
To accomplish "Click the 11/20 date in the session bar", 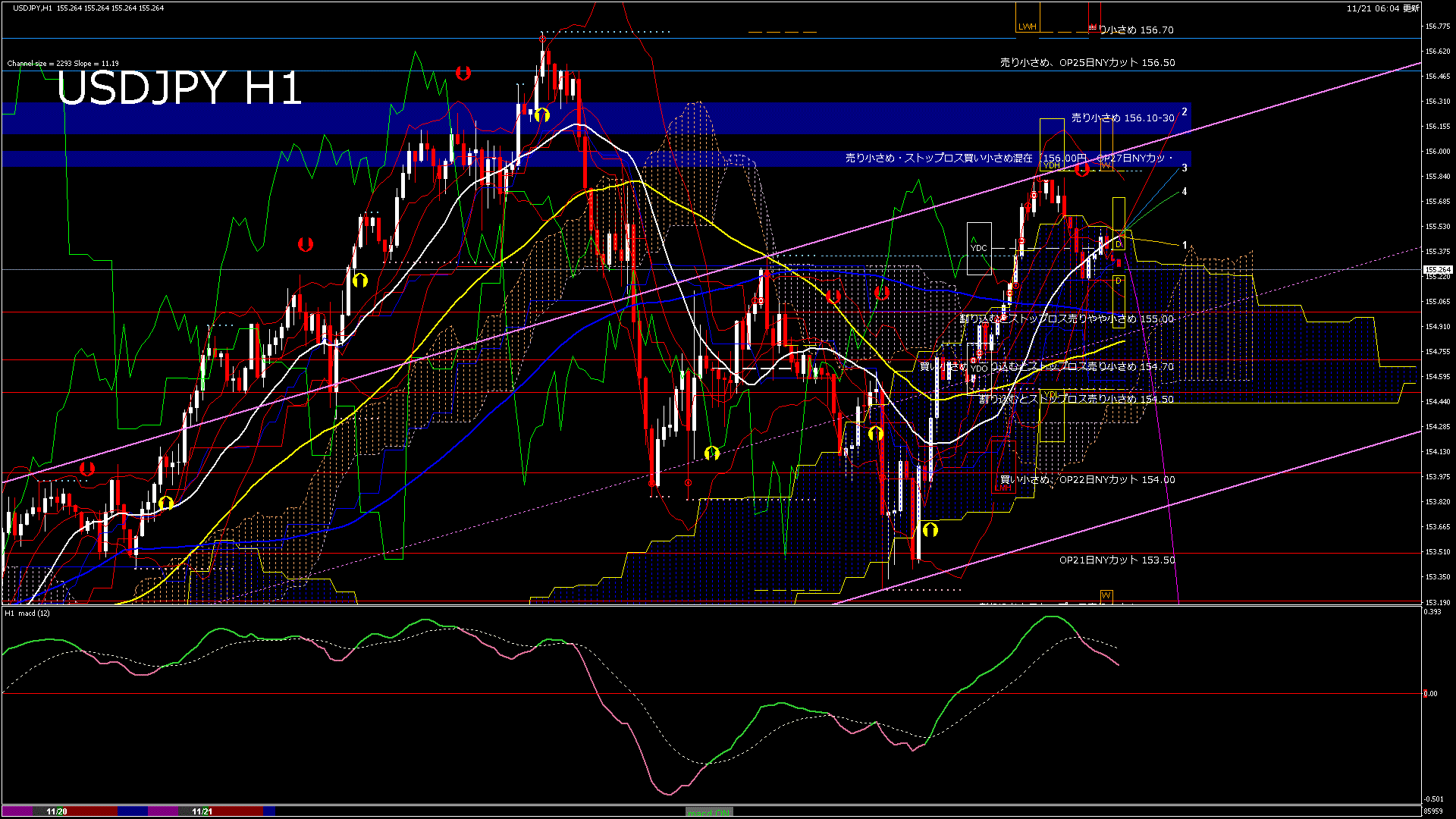I will coord(57,811).
